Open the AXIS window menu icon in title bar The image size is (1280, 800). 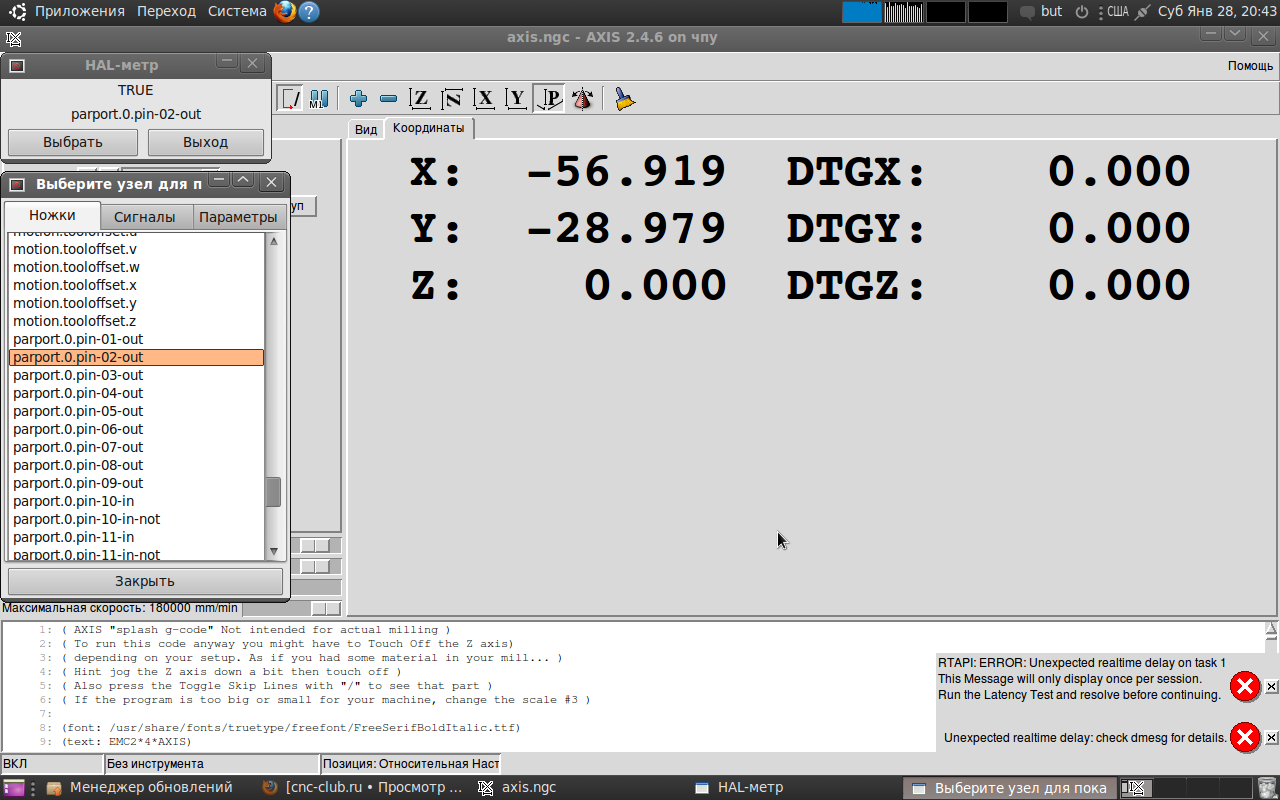(x=13, y=39)
